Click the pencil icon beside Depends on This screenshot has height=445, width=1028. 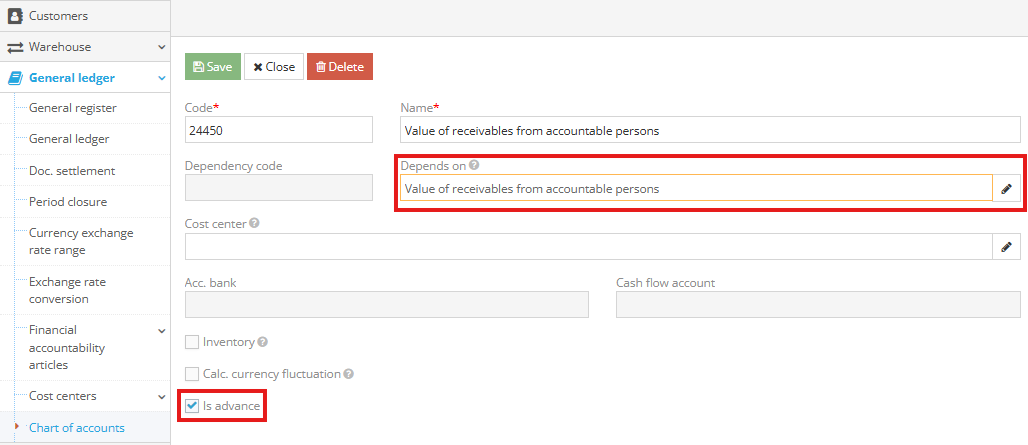1007,188
